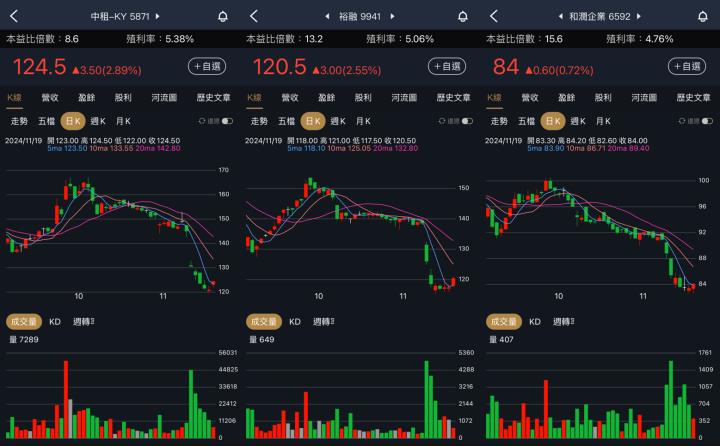The image size is (720, 446).
Task: Open 盈餘 tab in 中租-KY panel
Action: coord(86,97)
